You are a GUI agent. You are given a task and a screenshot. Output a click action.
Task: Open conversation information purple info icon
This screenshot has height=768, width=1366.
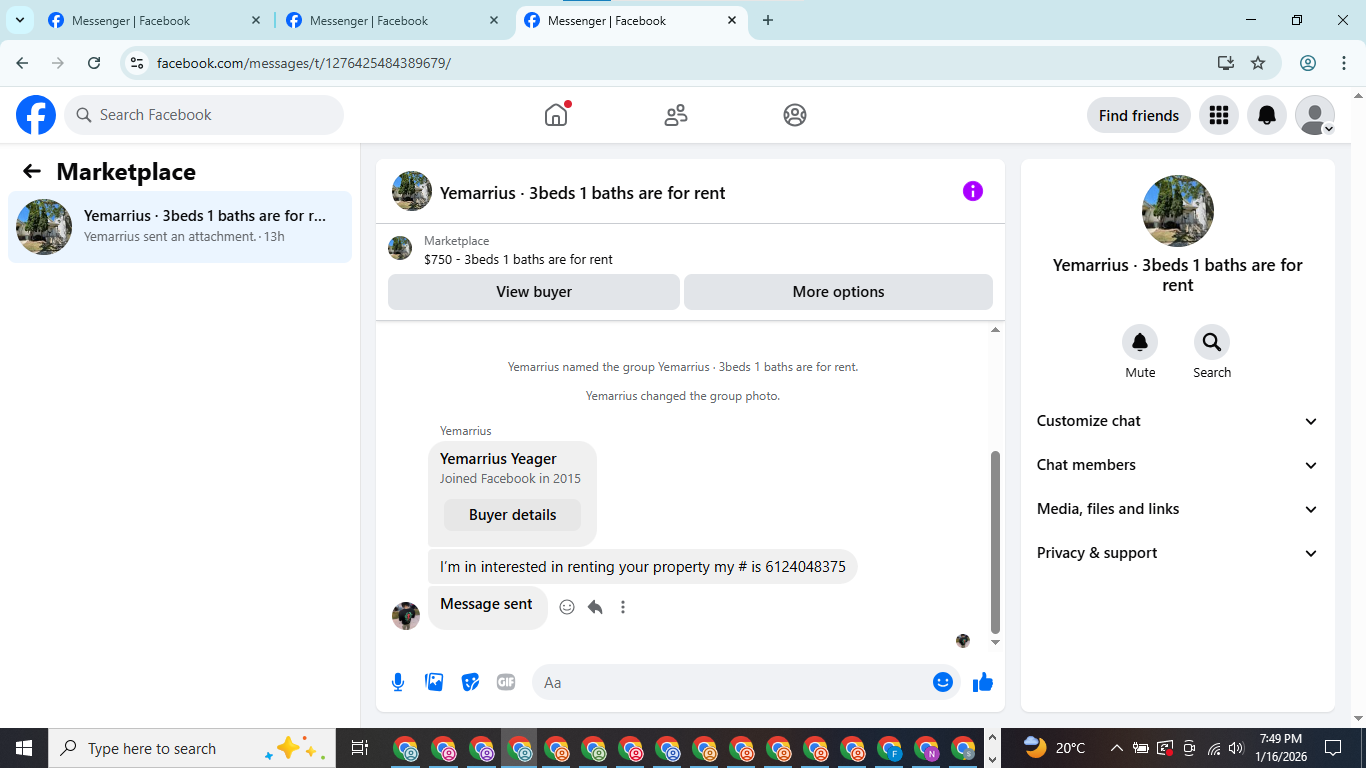click(973, 191)
